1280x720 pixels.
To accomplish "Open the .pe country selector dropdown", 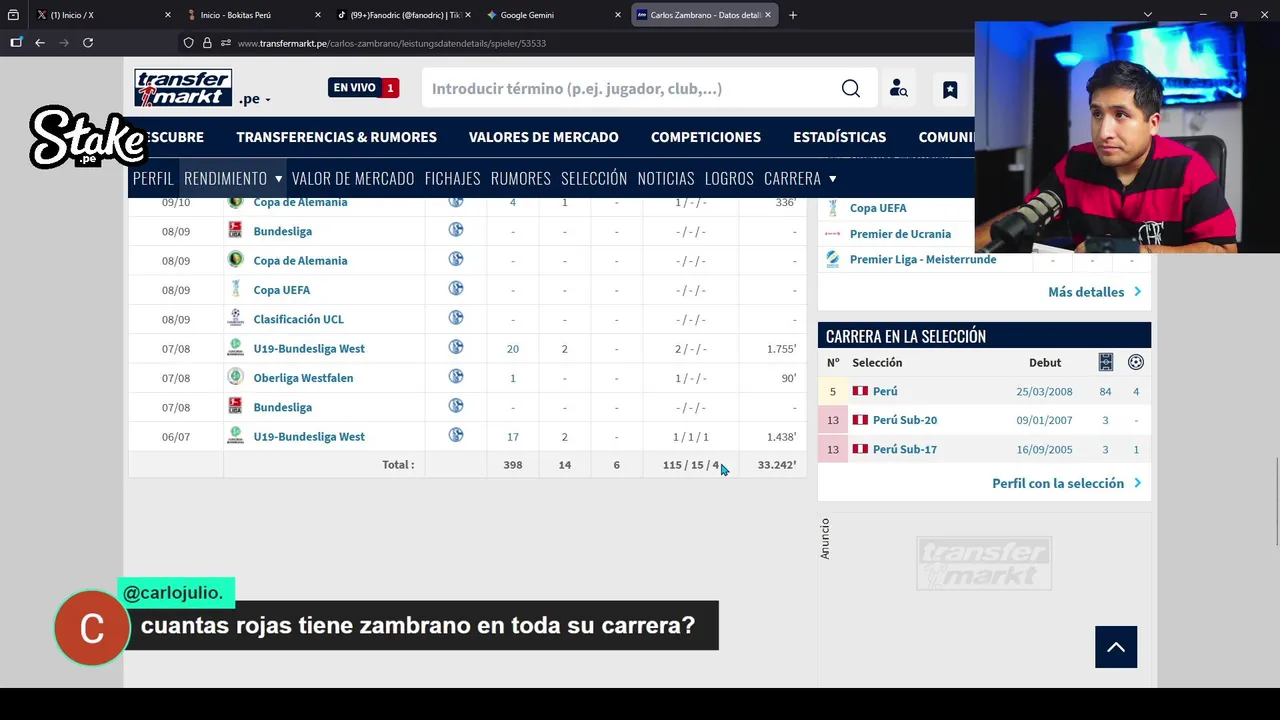I will pos(254,99).
